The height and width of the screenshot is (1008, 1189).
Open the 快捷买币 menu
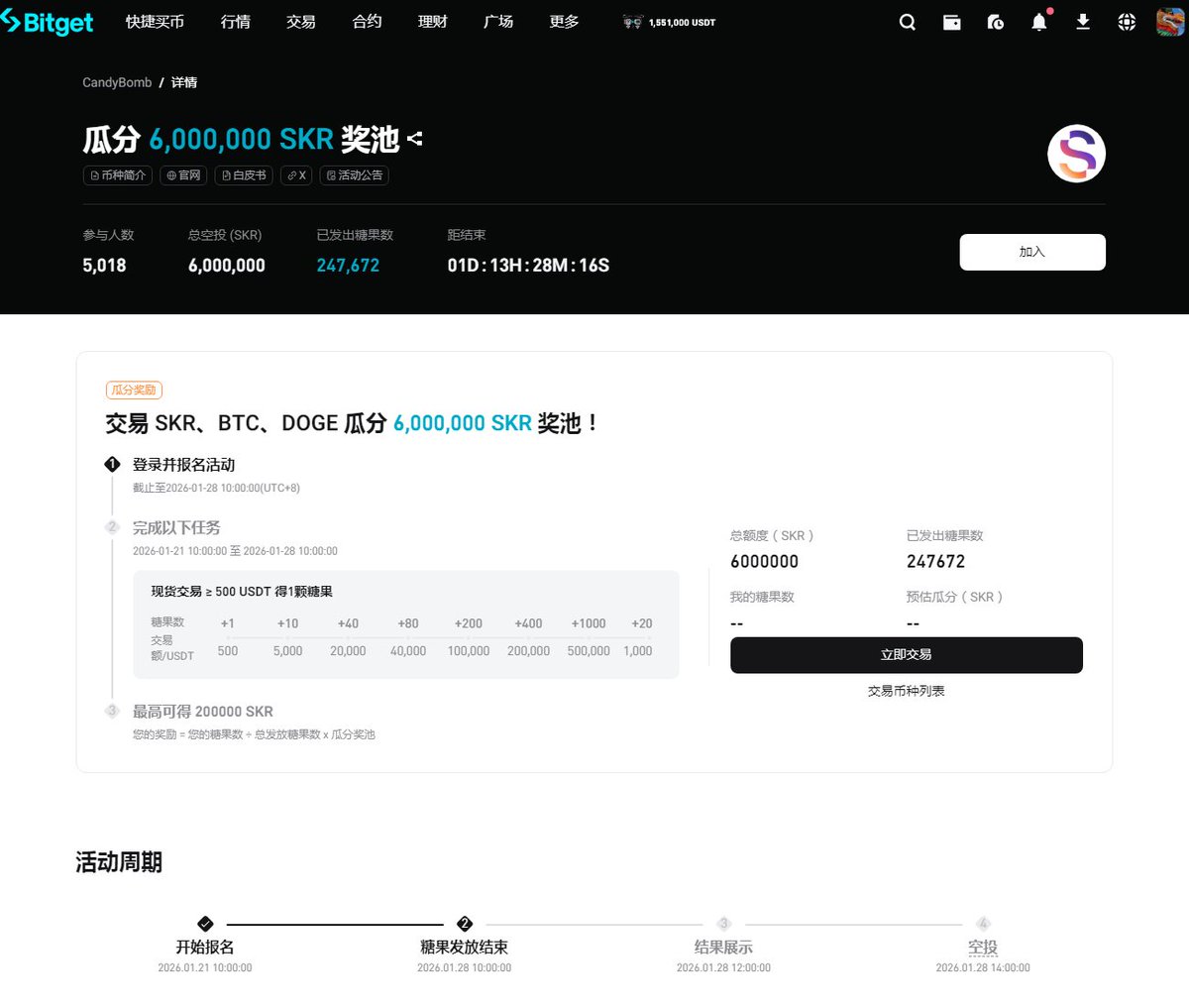pyautogui.click(x=155, y=22)
